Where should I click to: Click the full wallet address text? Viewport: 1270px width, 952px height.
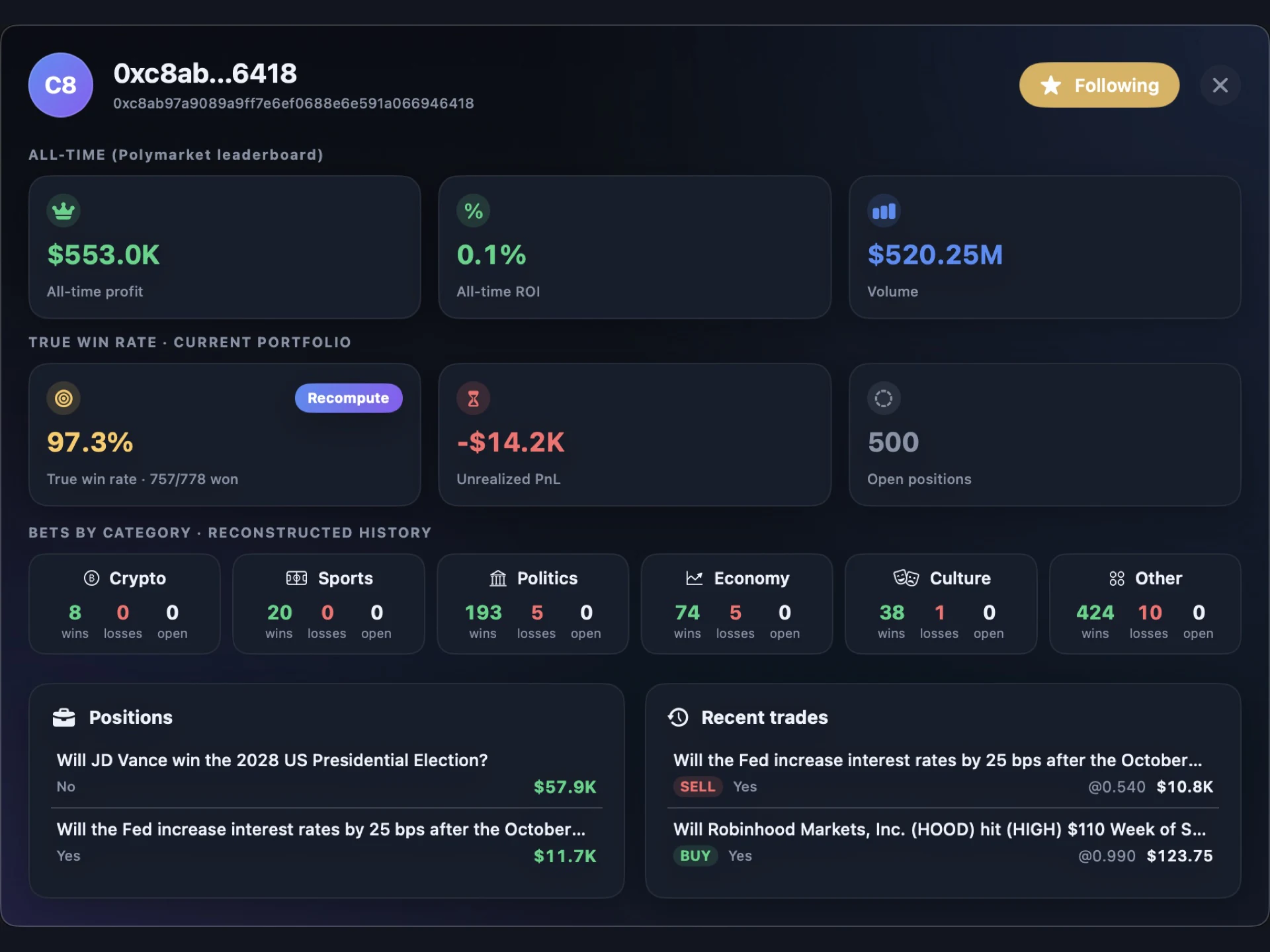pos(293,104)
